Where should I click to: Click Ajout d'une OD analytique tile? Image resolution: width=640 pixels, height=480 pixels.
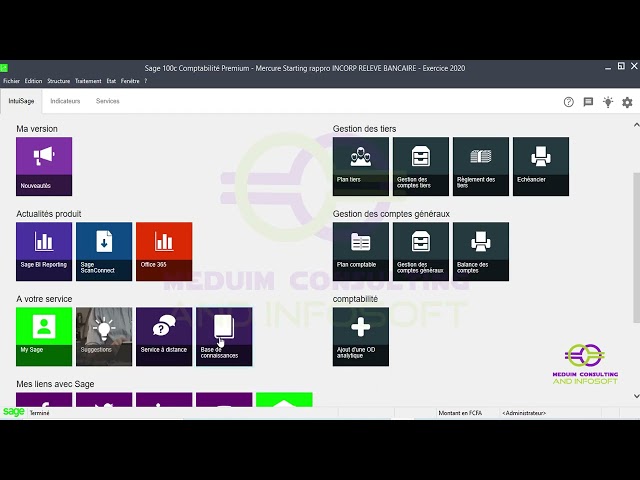[361, 337]
